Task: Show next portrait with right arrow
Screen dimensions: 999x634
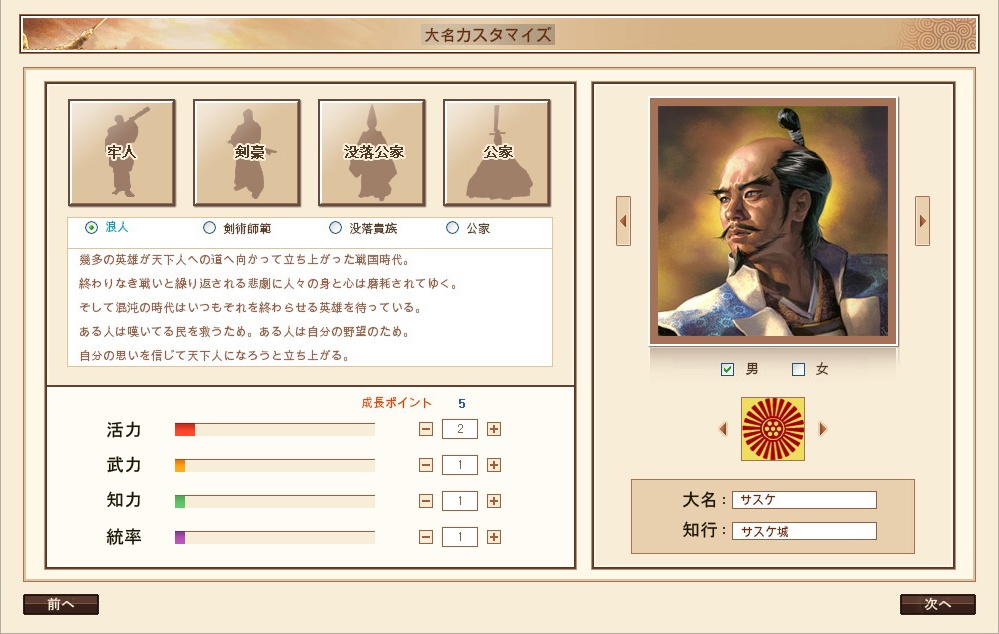Action: (923, 221)
